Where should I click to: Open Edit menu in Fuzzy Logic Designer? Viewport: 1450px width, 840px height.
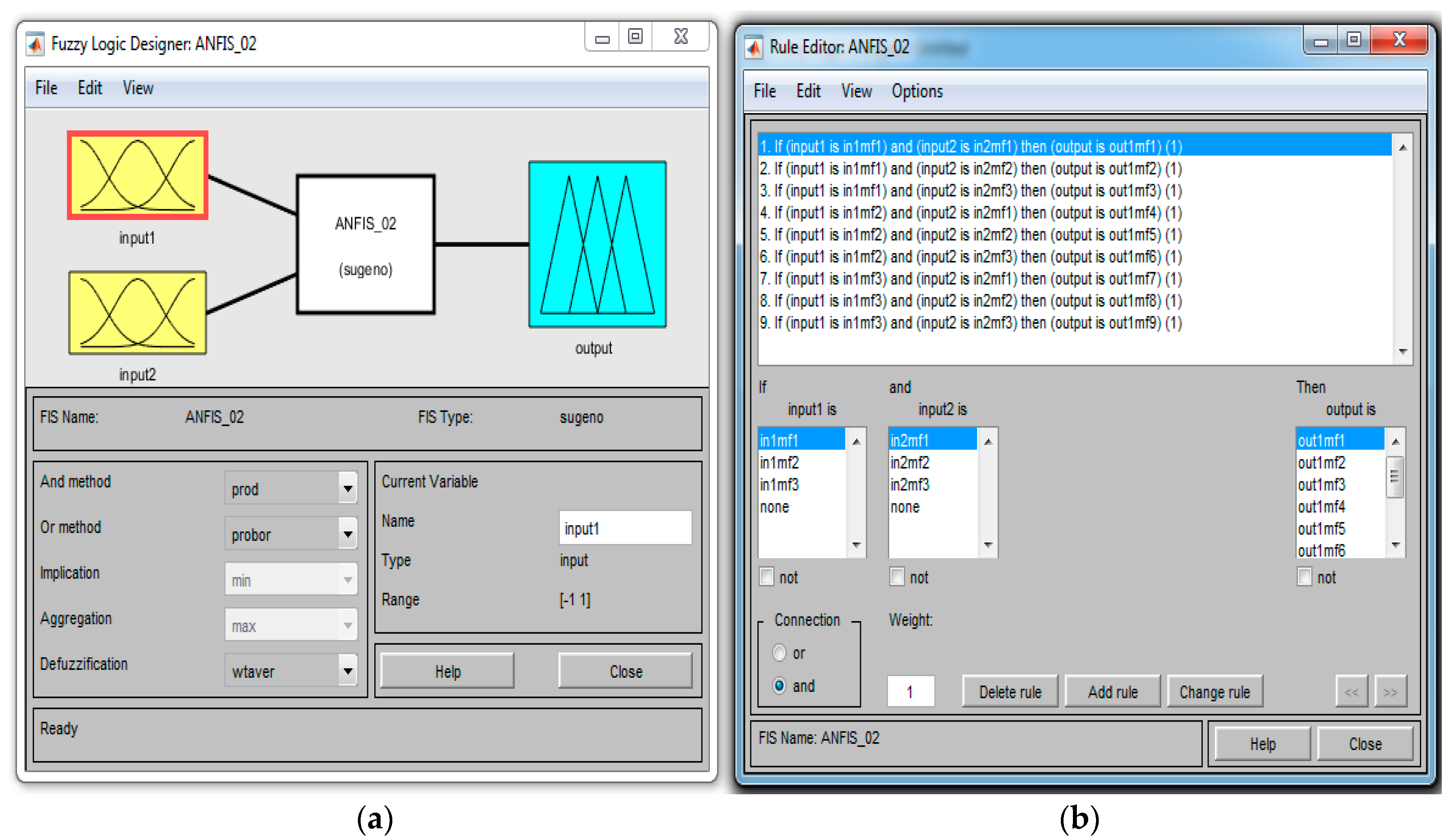point(90,88)
